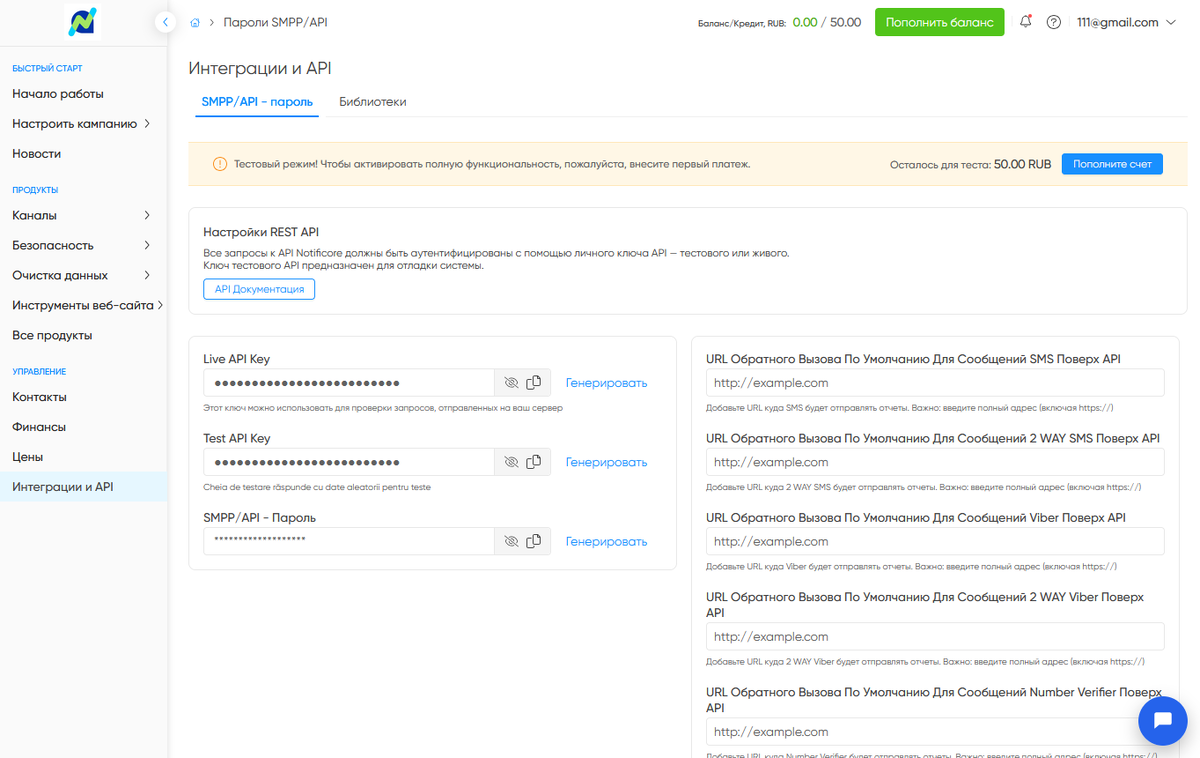Click the Интеграции и API page title
This screenshot has height=758, width=1200.
259,68
